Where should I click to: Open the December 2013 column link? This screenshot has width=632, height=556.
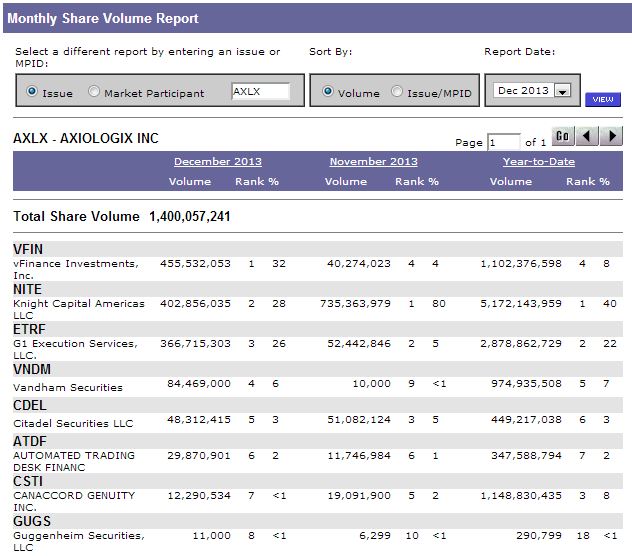click(x=218, y=162)
